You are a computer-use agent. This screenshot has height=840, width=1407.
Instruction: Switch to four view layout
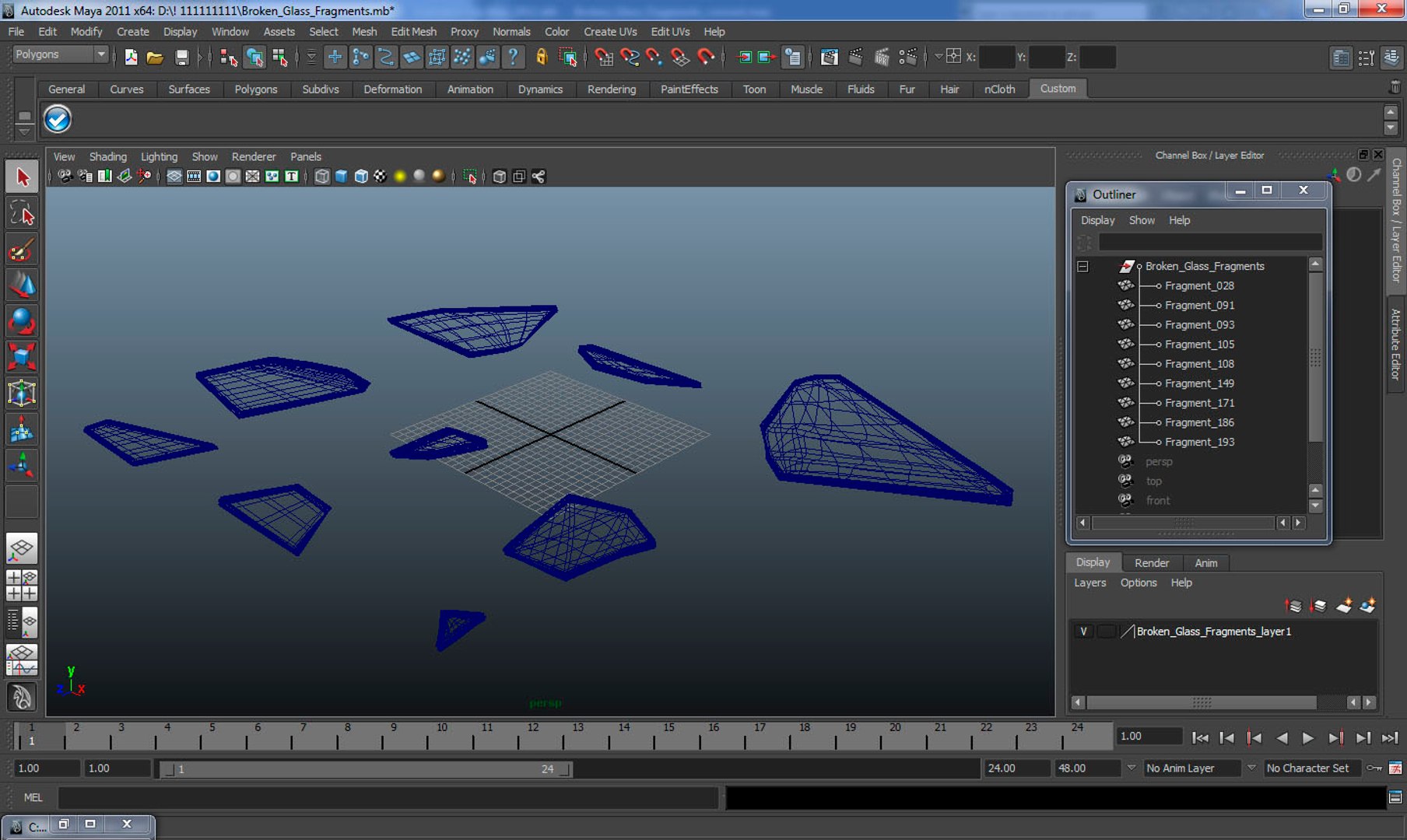coord(22,586)
